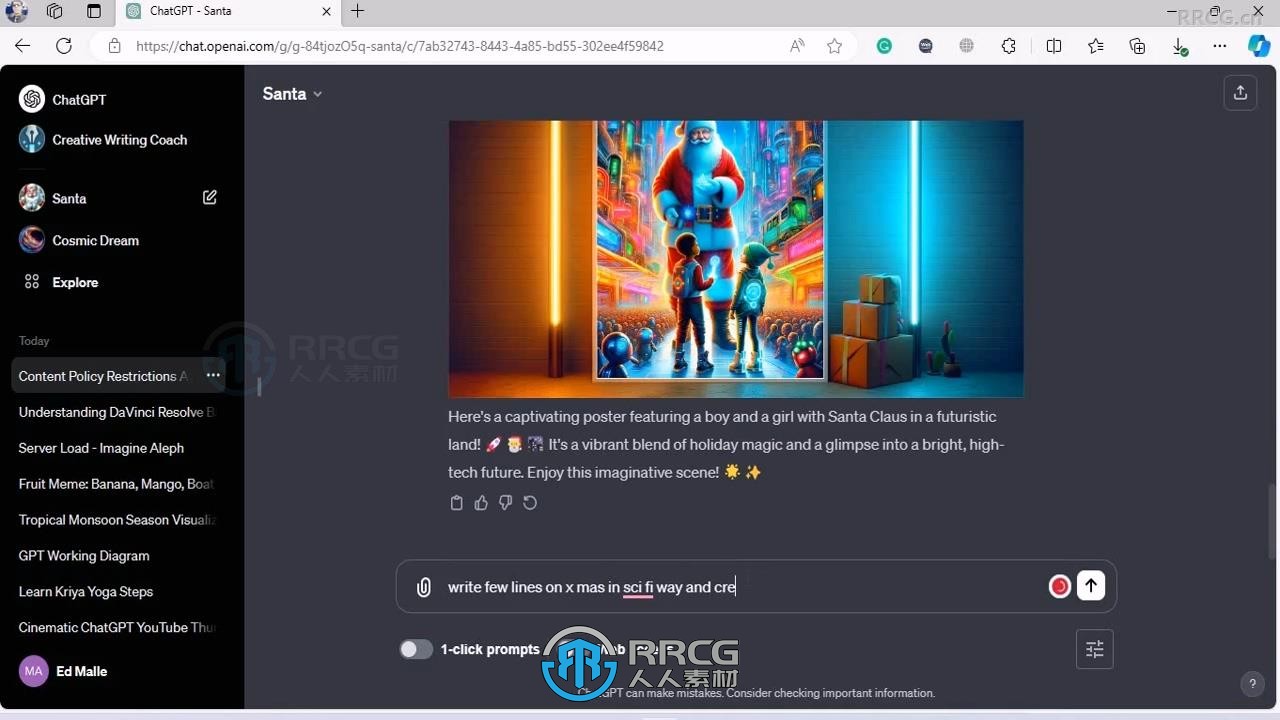Click the page vertical scrollbar
This screenshot has height=720, width=1280.
[x=1272, y=521]
